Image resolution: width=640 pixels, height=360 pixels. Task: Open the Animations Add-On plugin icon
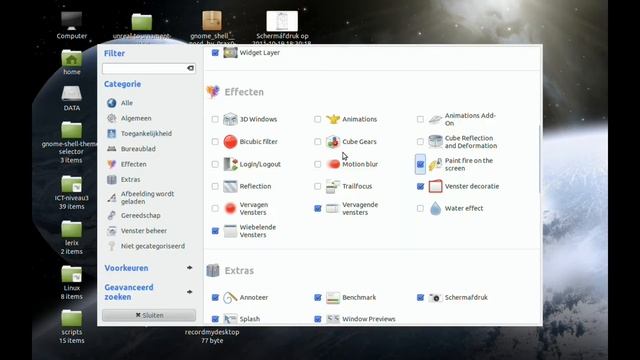436,119
